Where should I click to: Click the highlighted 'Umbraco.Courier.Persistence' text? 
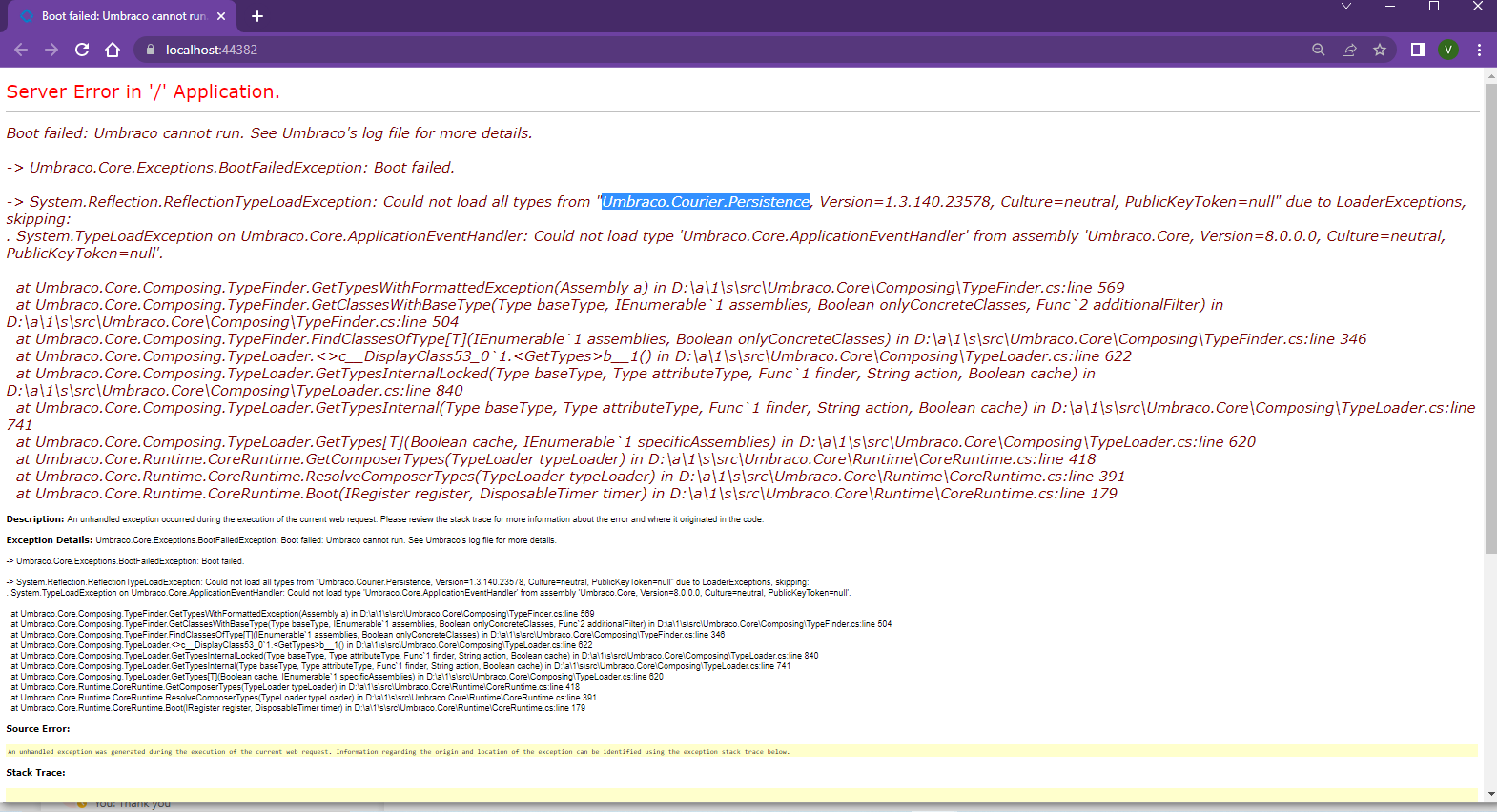706,202
